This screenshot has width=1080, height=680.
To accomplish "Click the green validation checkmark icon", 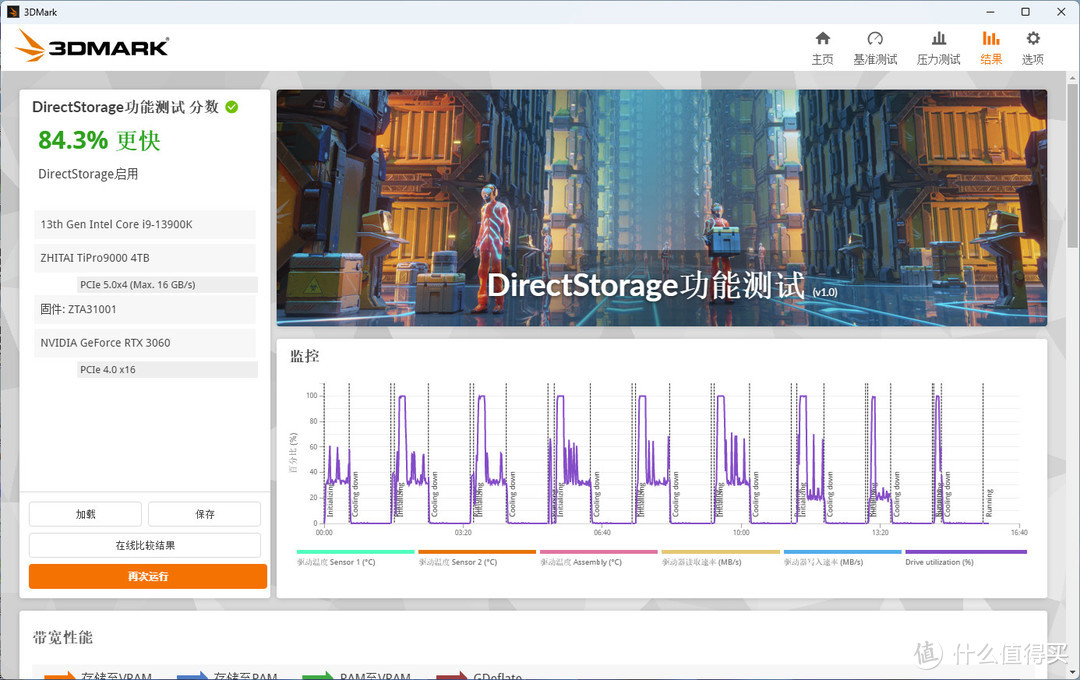I will click(231, 107).
